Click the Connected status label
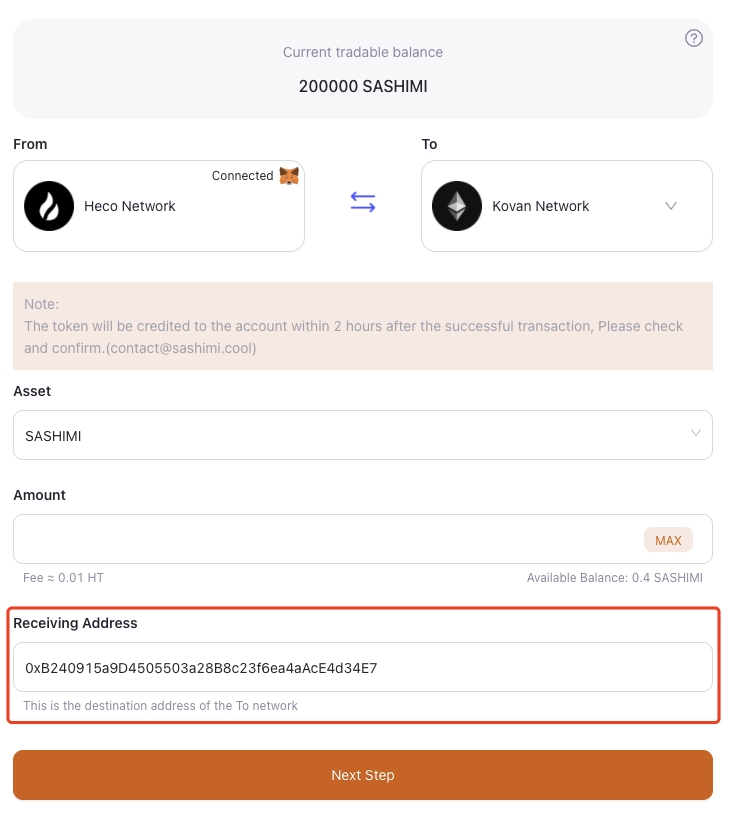 (x=242, y=176)
